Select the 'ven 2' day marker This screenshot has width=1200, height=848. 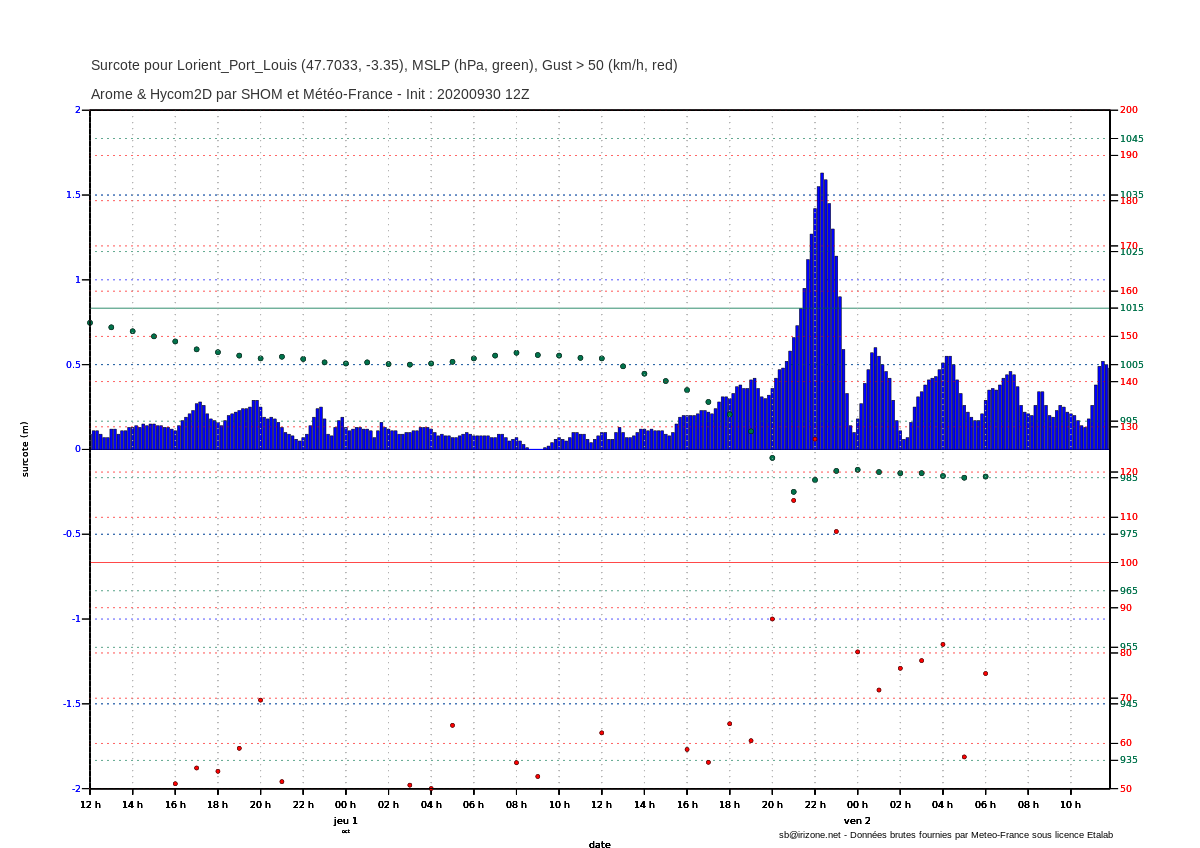click(857, 820)
